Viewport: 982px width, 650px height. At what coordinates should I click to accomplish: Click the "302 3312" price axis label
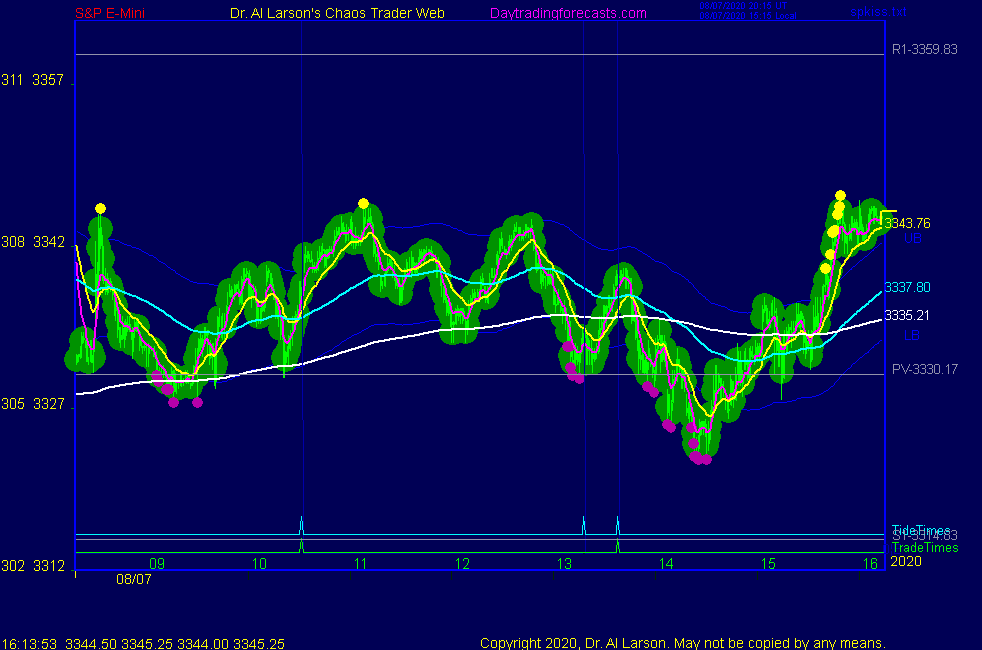coord(33,565)
